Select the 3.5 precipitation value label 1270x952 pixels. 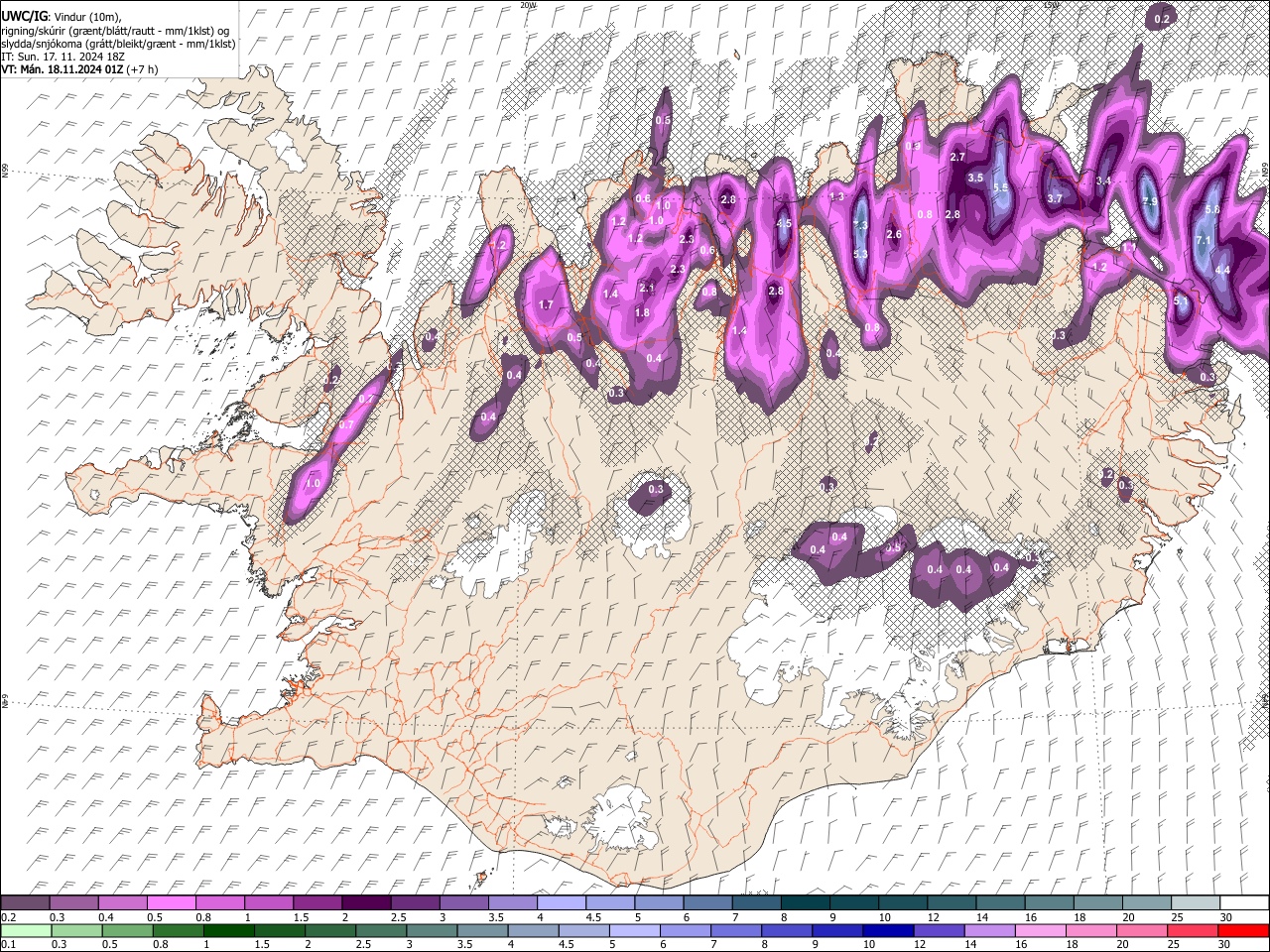[975, 178]
